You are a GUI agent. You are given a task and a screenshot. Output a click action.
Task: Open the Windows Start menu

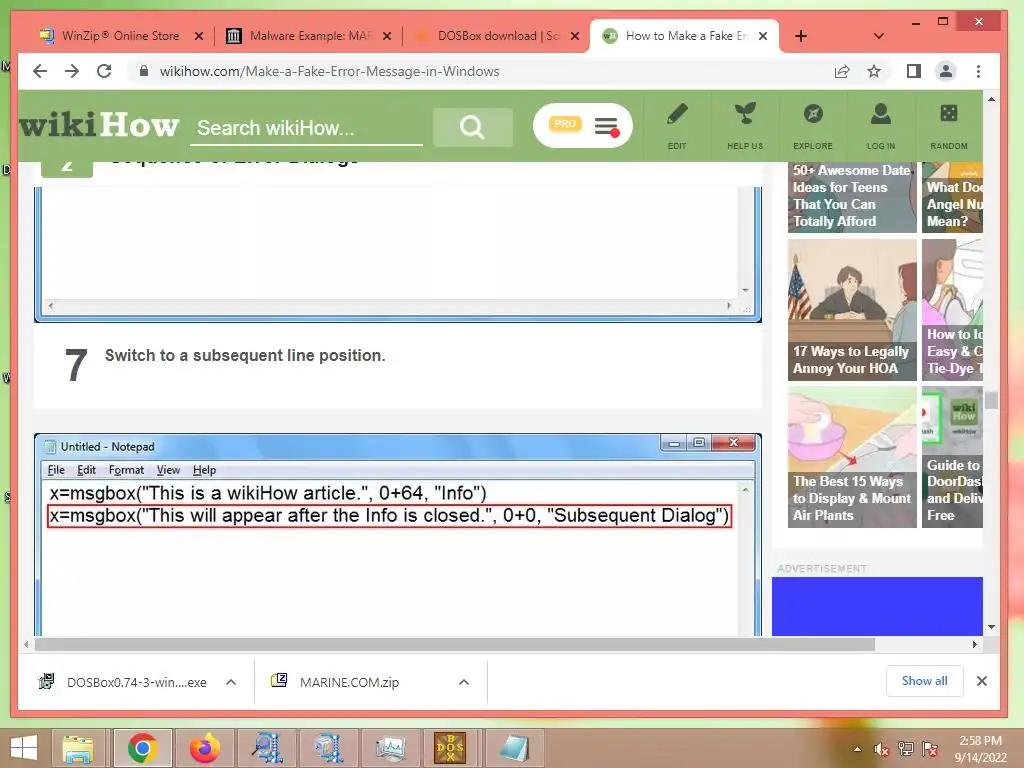pyautogui.click(x=24, y=748)
